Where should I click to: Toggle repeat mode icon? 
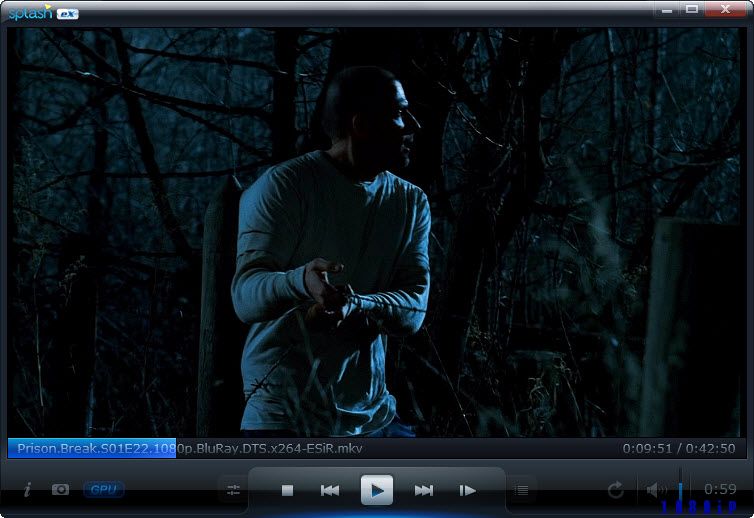[x=615, y=490]
